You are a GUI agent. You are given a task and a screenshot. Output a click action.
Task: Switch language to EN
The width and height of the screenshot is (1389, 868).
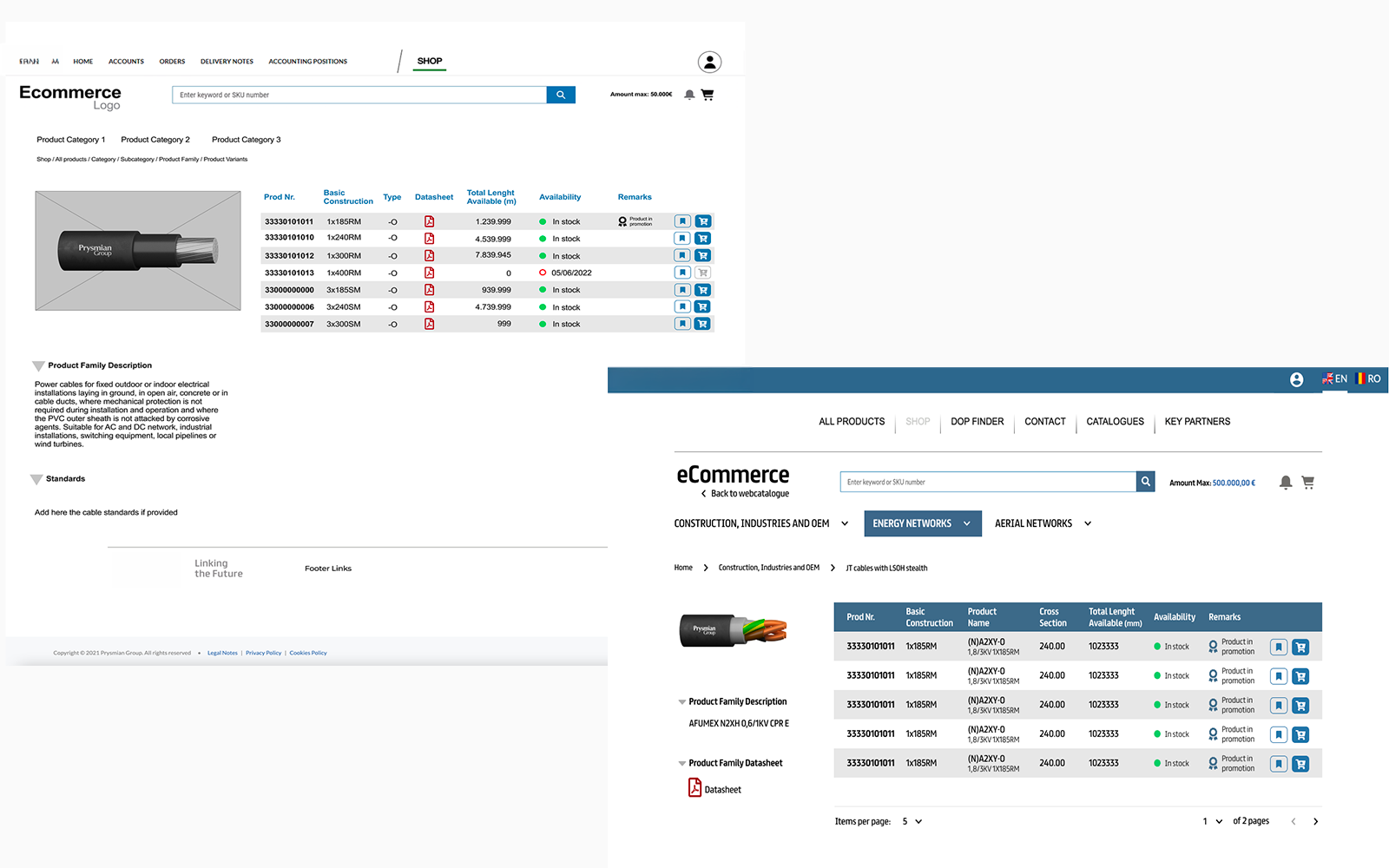1334,379
